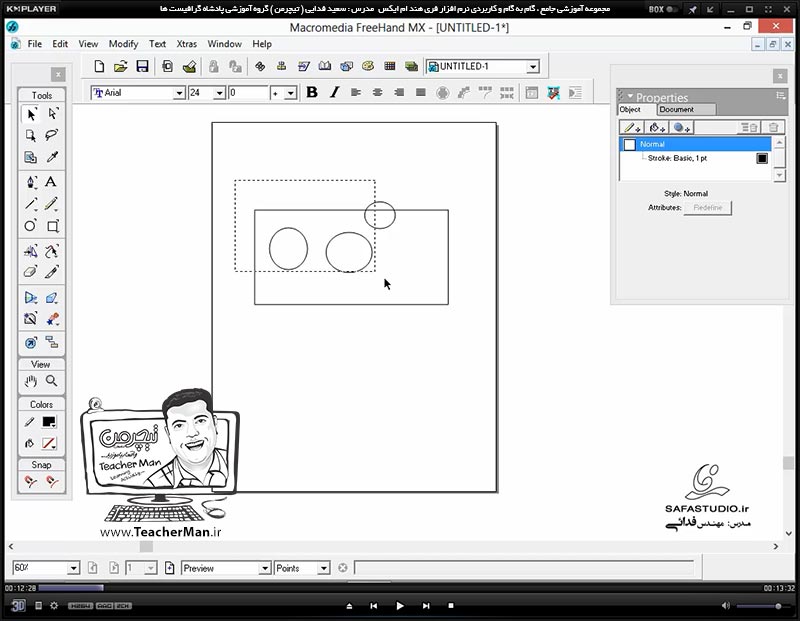Select the Stroke: Basic, 1 pt row
800x621 pixels.
coord(695,158)
